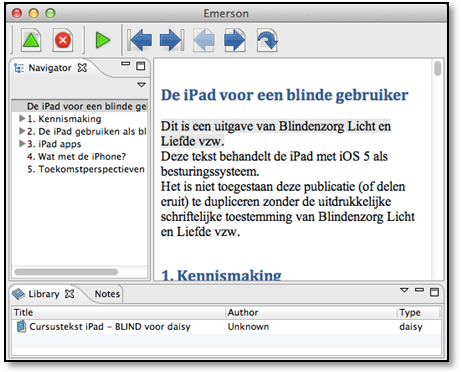Click the curved blue arrow page icon
Image resolution: width=461 pixels, height=372 pixels.
pos(267,40)
